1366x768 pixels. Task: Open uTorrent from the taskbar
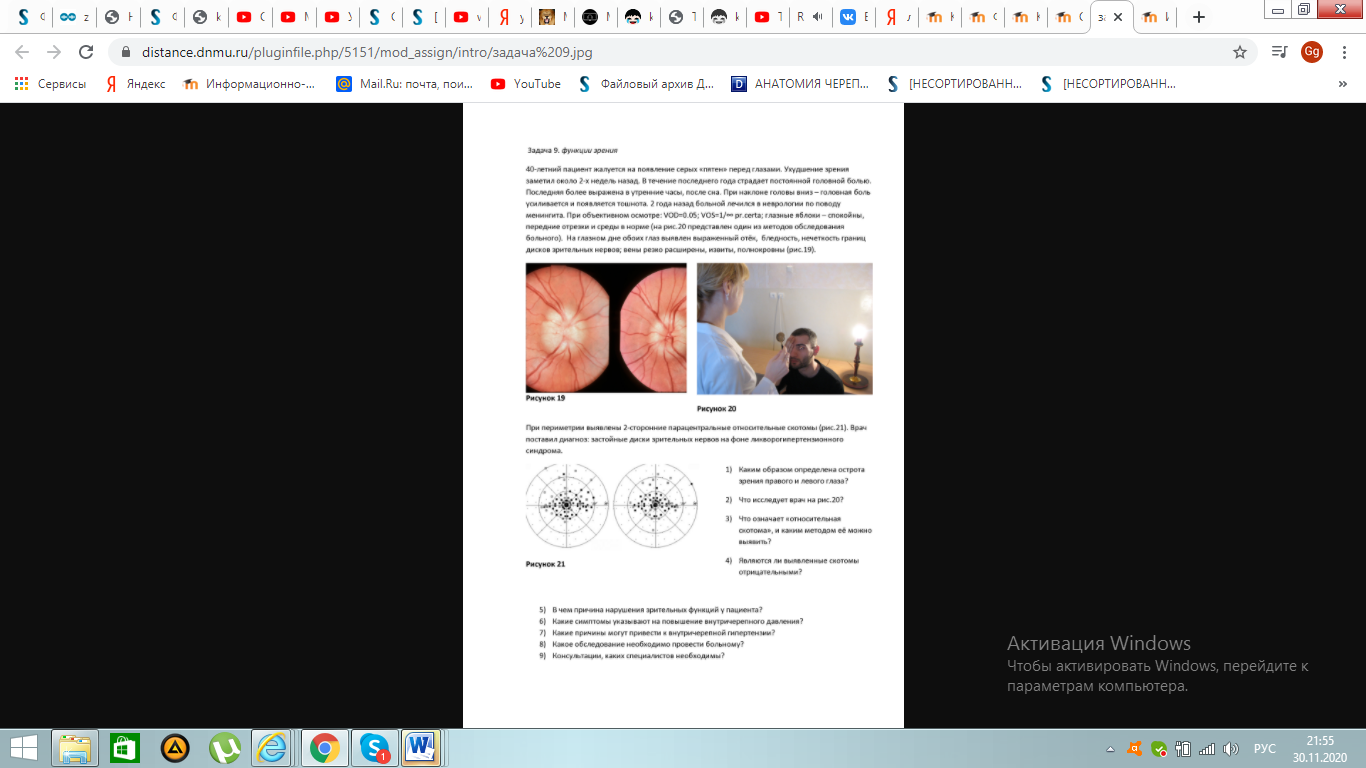(224, 748)
